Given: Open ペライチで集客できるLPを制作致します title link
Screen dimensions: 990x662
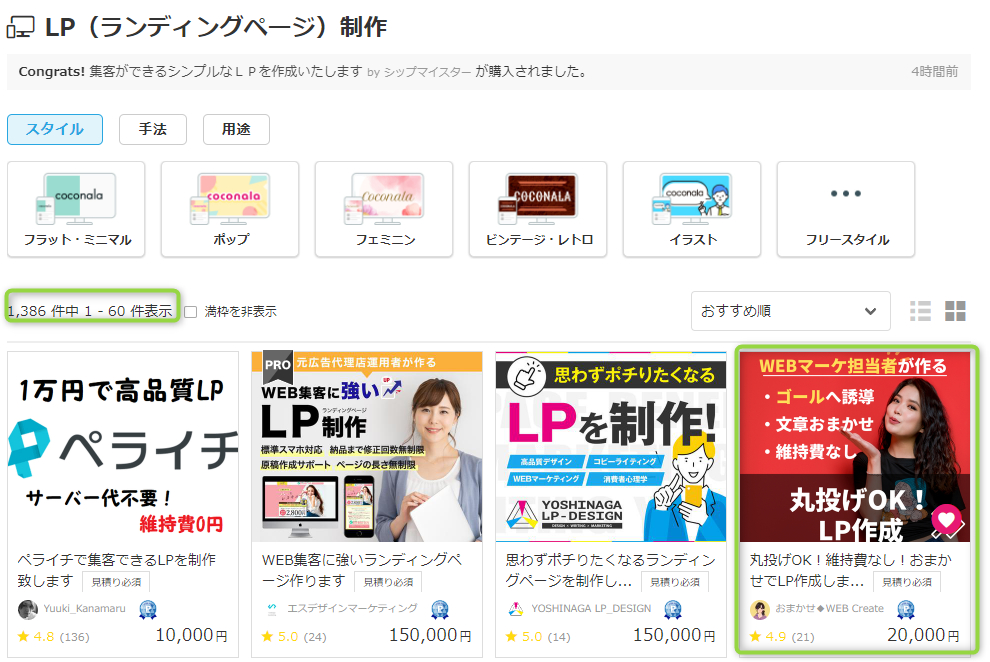Looking at the screenshot, I should [116, 570].
